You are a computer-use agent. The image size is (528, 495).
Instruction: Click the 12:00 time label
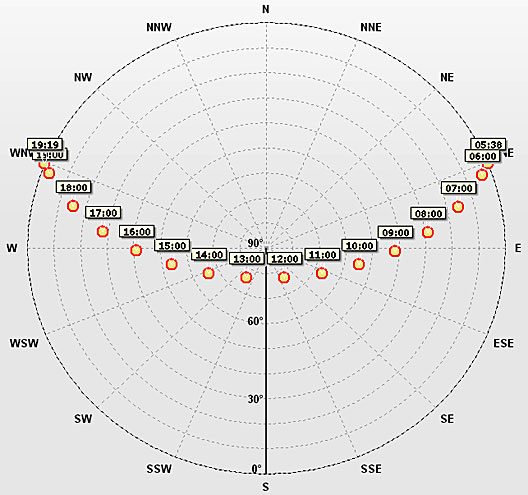[285, 259]
